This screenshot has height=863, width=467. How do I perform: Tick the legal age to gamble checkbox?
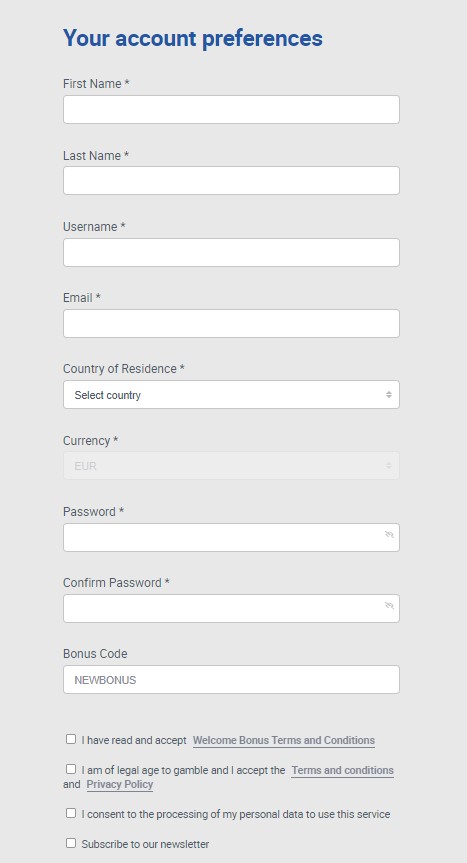pos(71,769)
